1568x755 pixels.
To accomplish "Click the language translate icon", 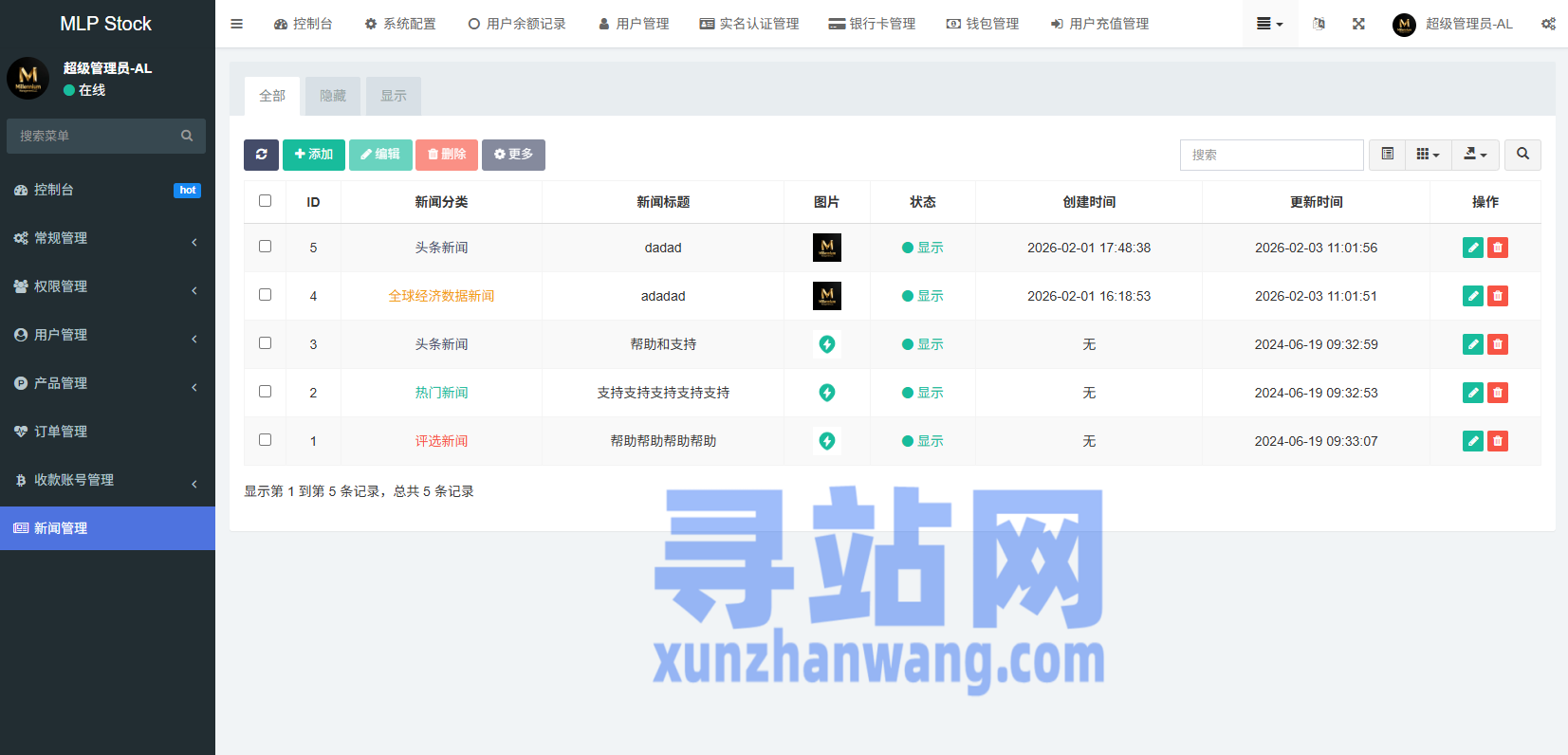I will point(1319,24).
